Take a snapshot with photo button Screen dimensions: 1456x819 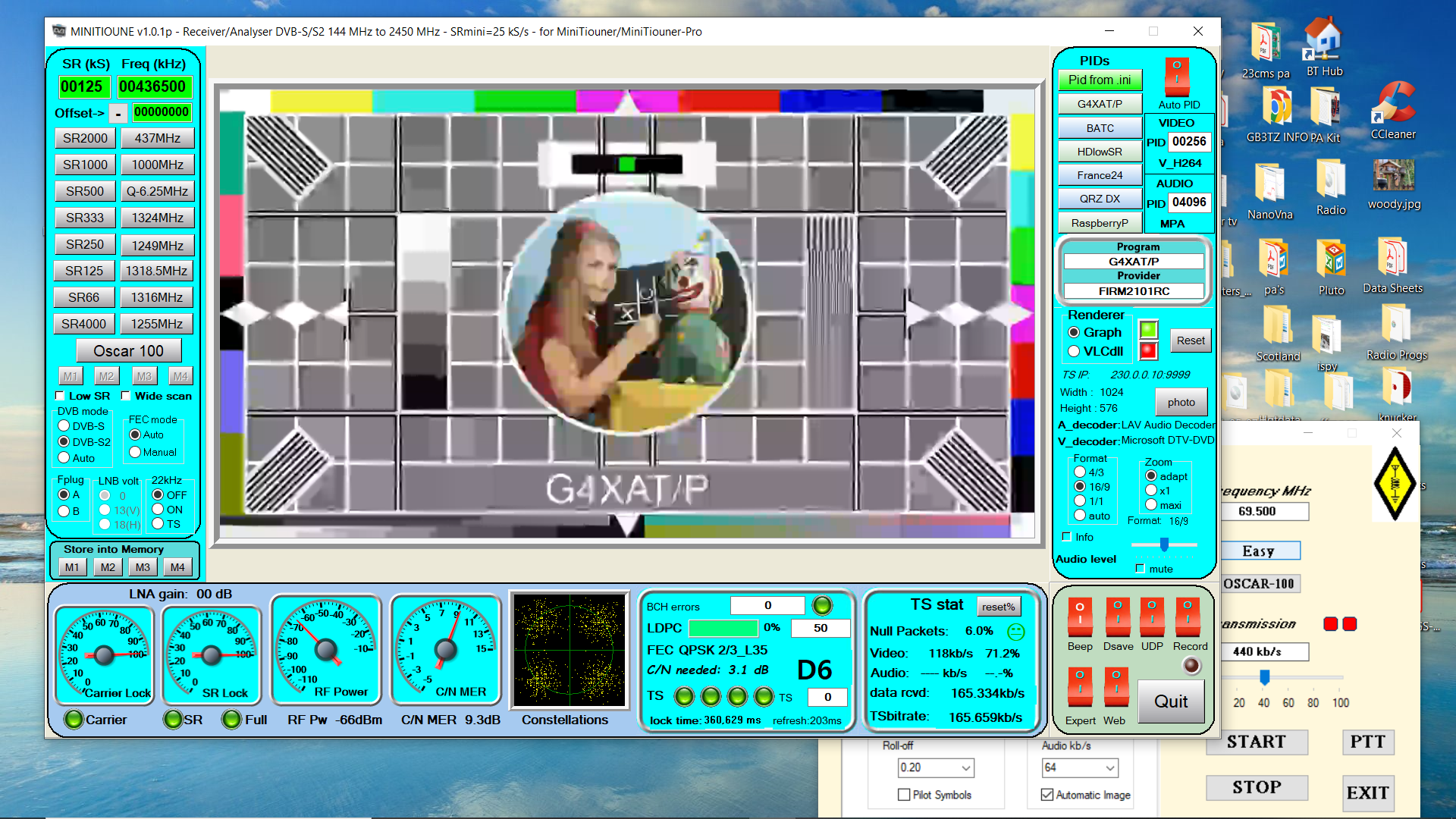point(1181,402)
